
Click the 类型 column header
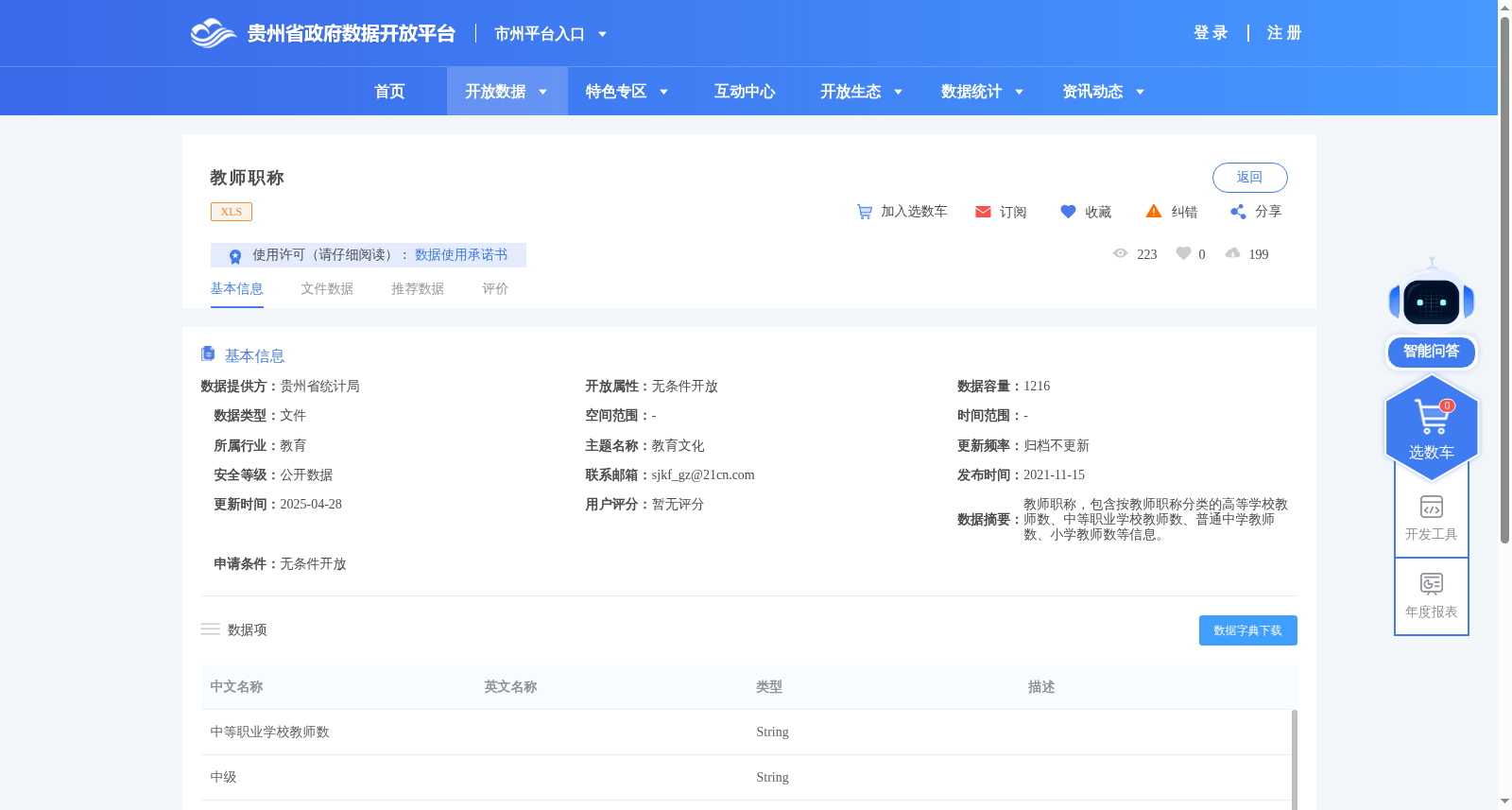(x=769, y=687)
